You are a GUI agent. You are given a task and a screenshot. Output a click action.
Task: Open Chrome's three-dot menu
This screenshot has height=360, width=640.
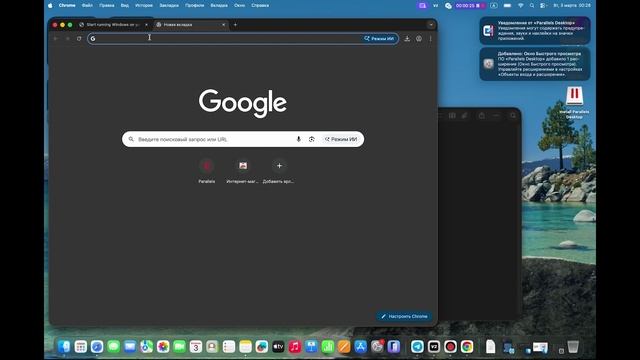click(430, 38)
